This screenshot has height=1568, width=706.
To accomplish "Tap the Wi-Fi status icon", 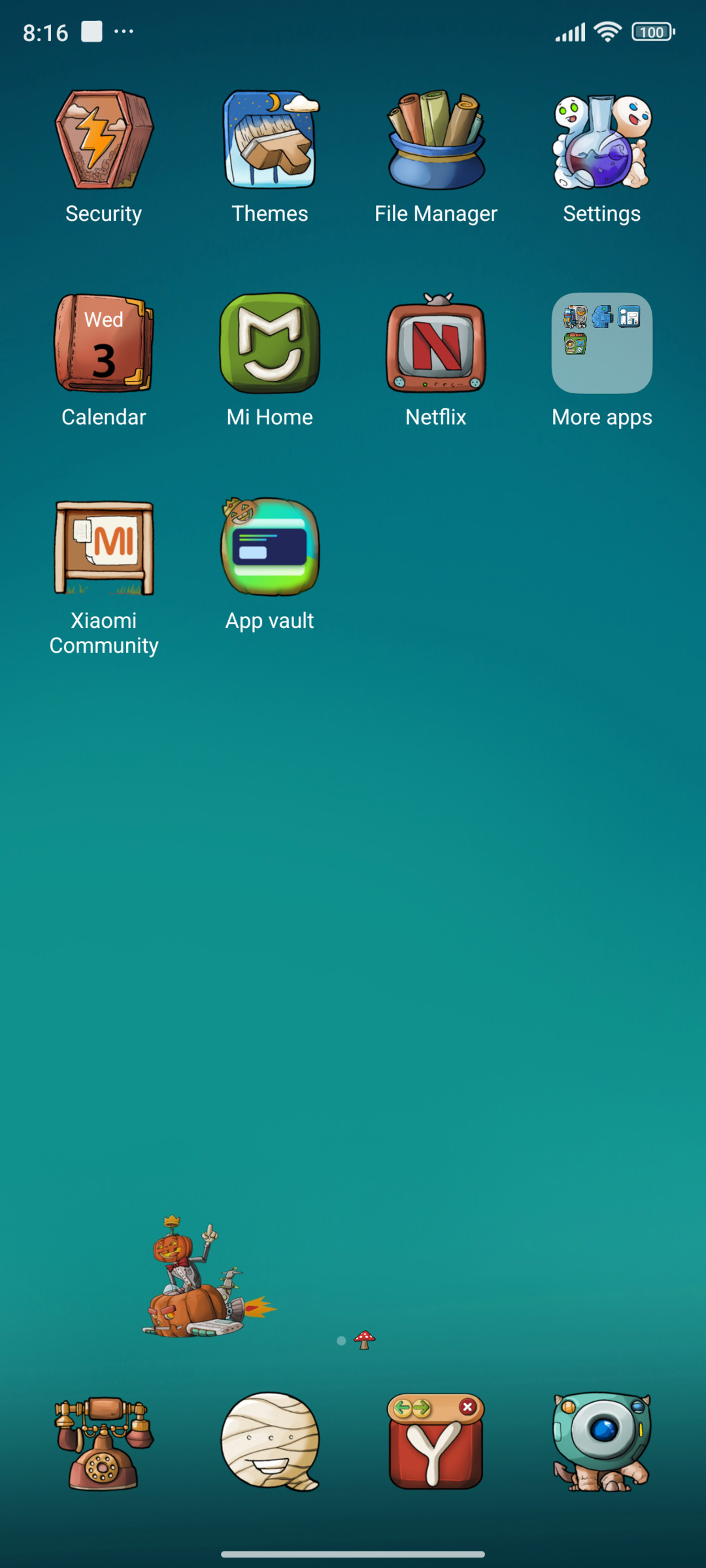I will click(607, 31).
